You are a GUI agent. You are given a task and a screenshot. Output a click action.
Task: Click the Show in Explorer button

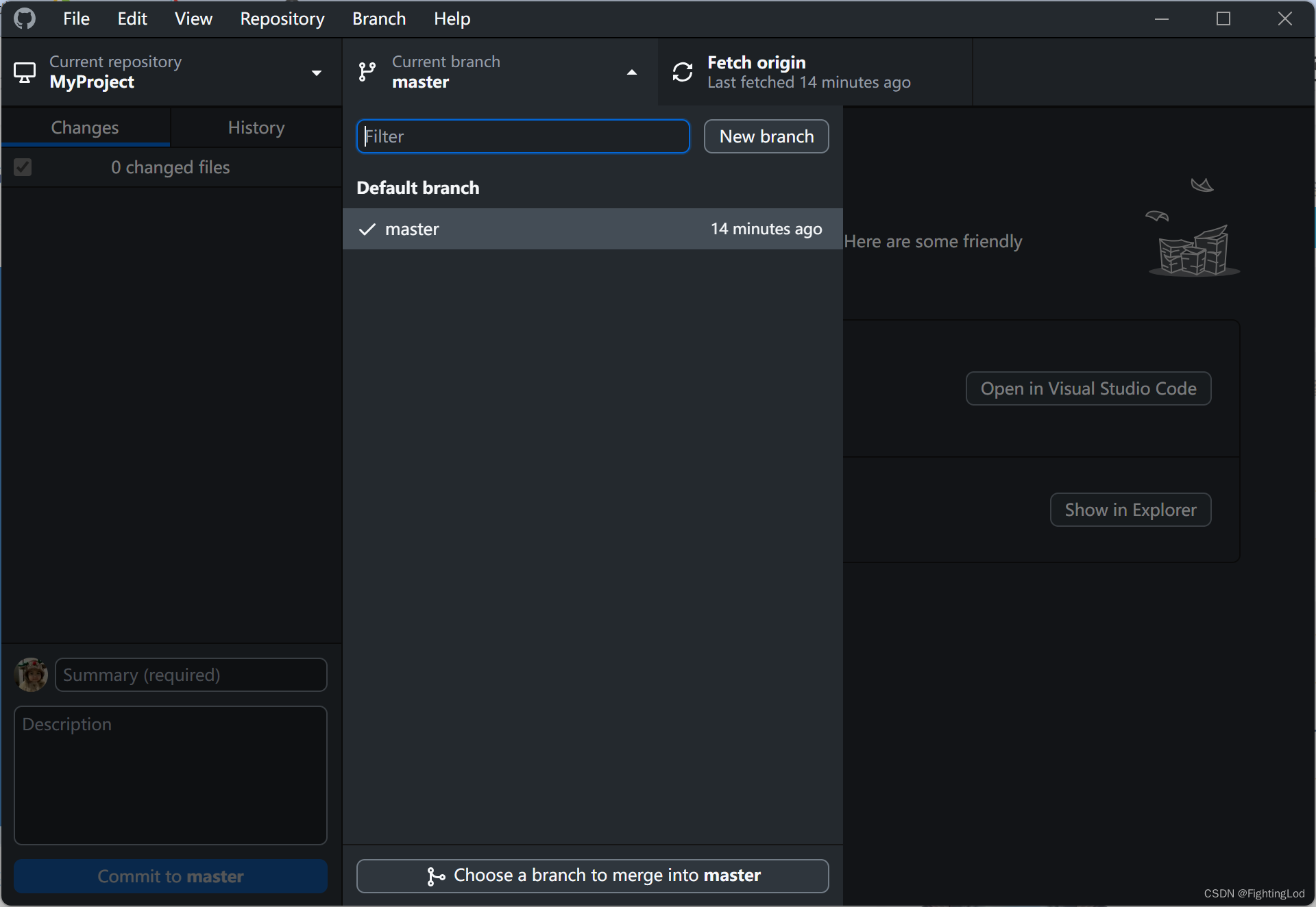1130,509
